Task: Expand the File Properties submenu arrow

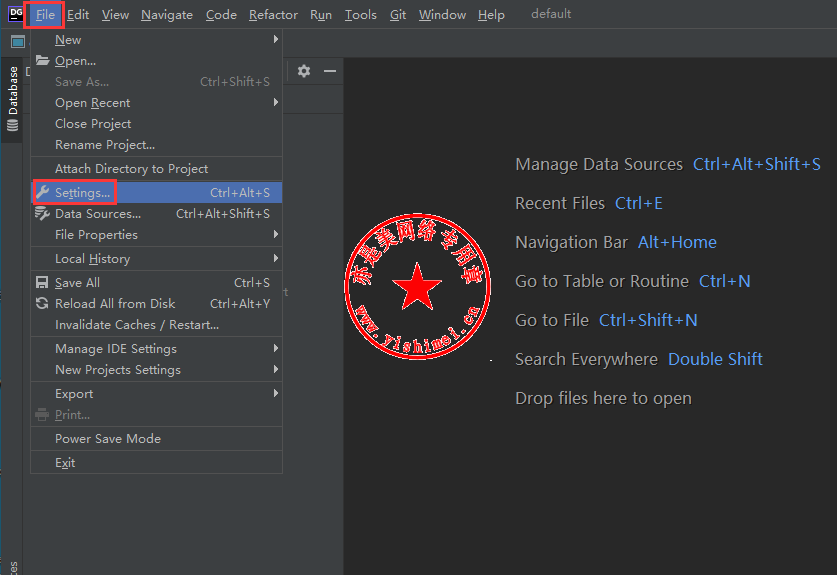Action: click(x=275, y=234)
